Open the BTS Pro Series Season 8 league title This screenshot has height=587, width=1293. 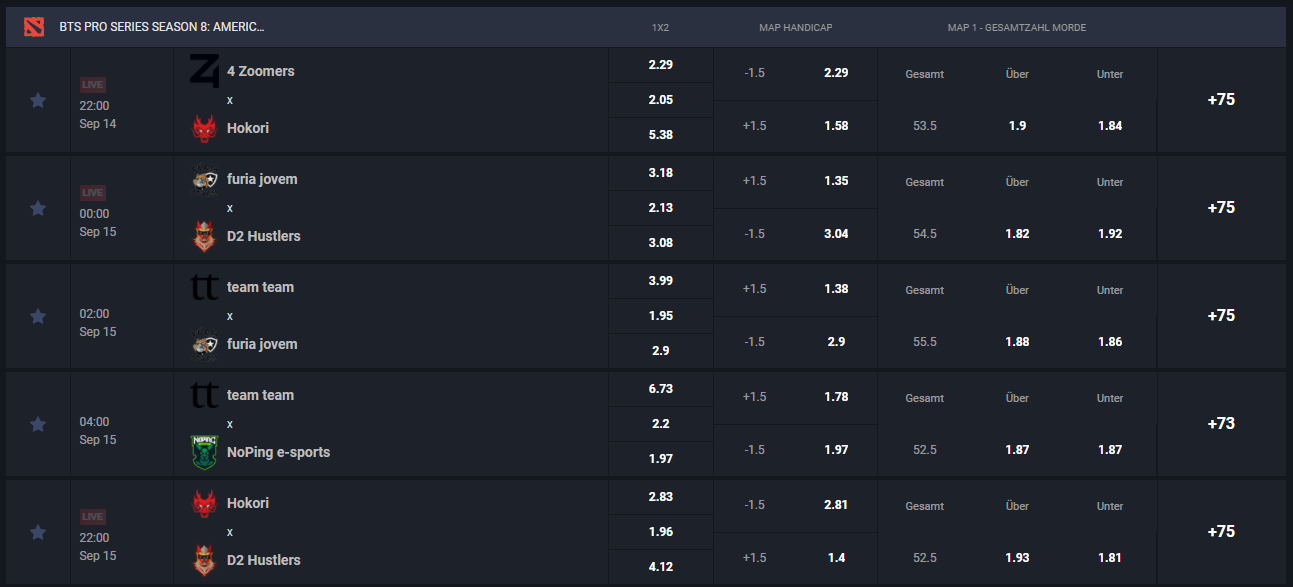pyautogui.click(x=162, y=27)
